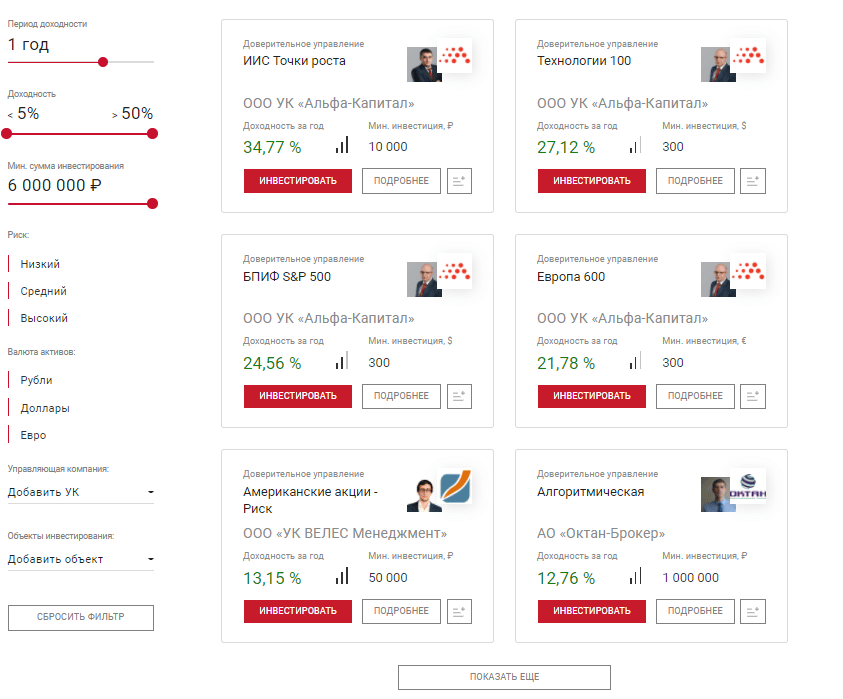
Task: Load more strategies with Показать еще
Action: (504, 677)
